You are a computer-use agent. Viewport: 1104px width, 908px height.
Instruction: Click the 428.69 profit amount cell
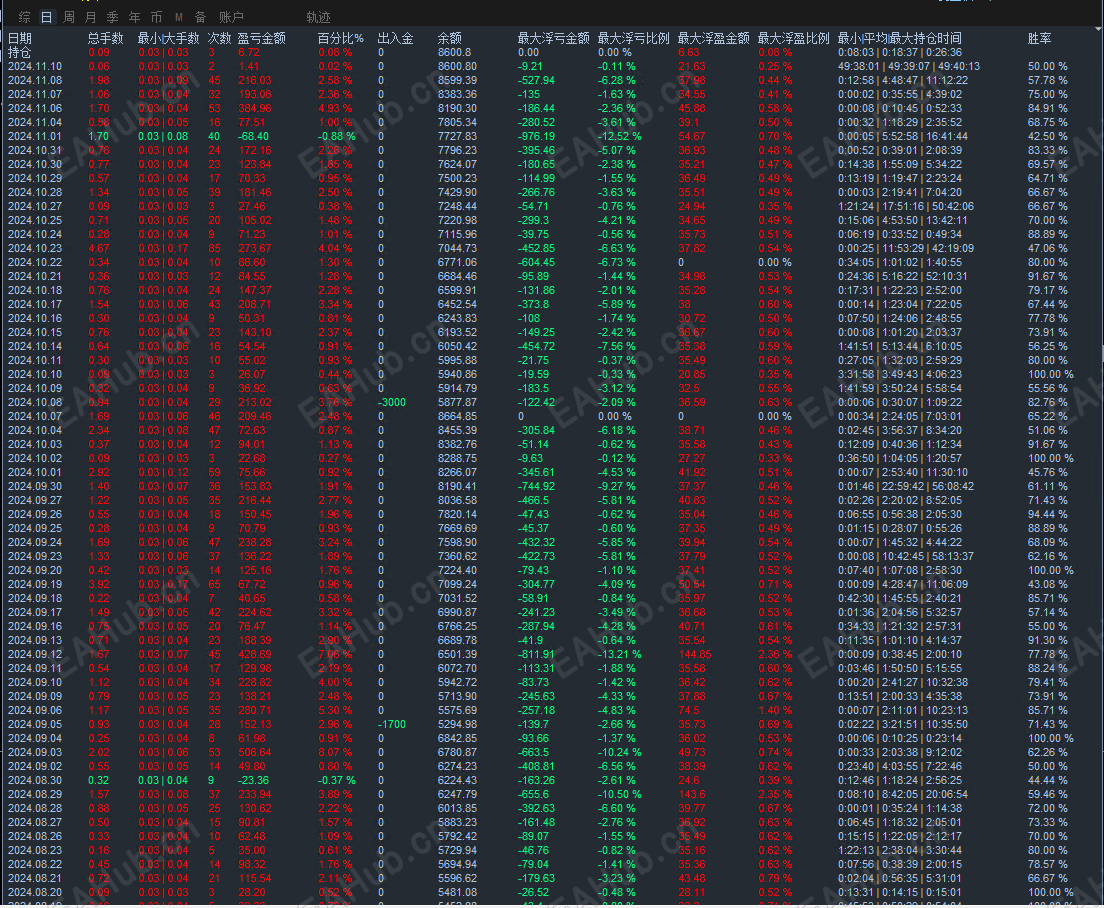(x=255, y=655)
